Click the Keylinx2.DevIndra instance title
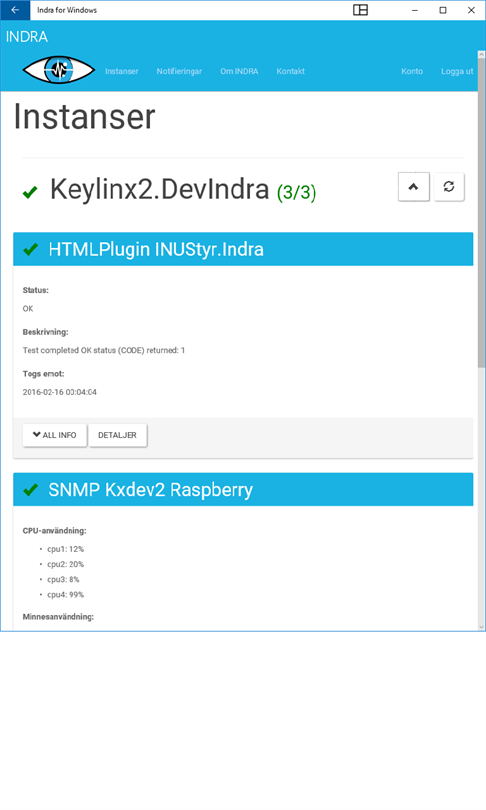Viewport: 486px width, 810px height. pyautogui.click(x=160, y=189)
